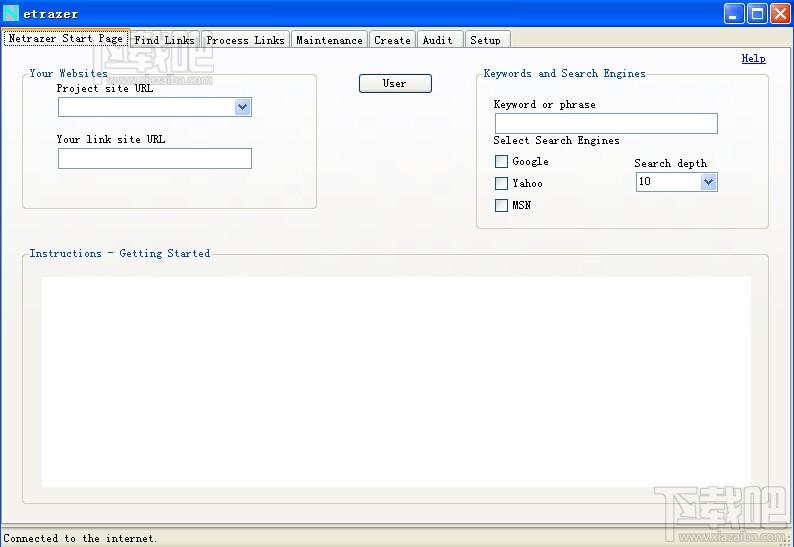This screenshot has height=547, width=794.
Task: Open the Search depth dropdown
Action: tap(708, 182)
